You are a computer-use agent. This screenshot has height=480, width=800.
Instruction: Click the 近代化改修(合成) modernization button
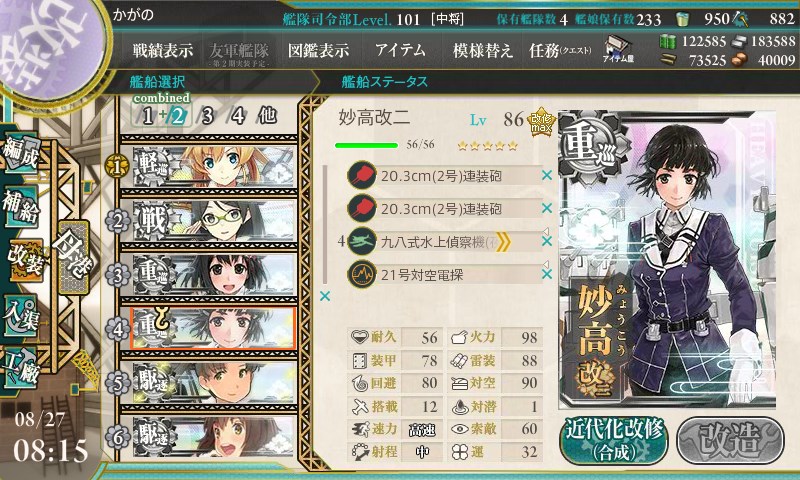click(614, 441)
